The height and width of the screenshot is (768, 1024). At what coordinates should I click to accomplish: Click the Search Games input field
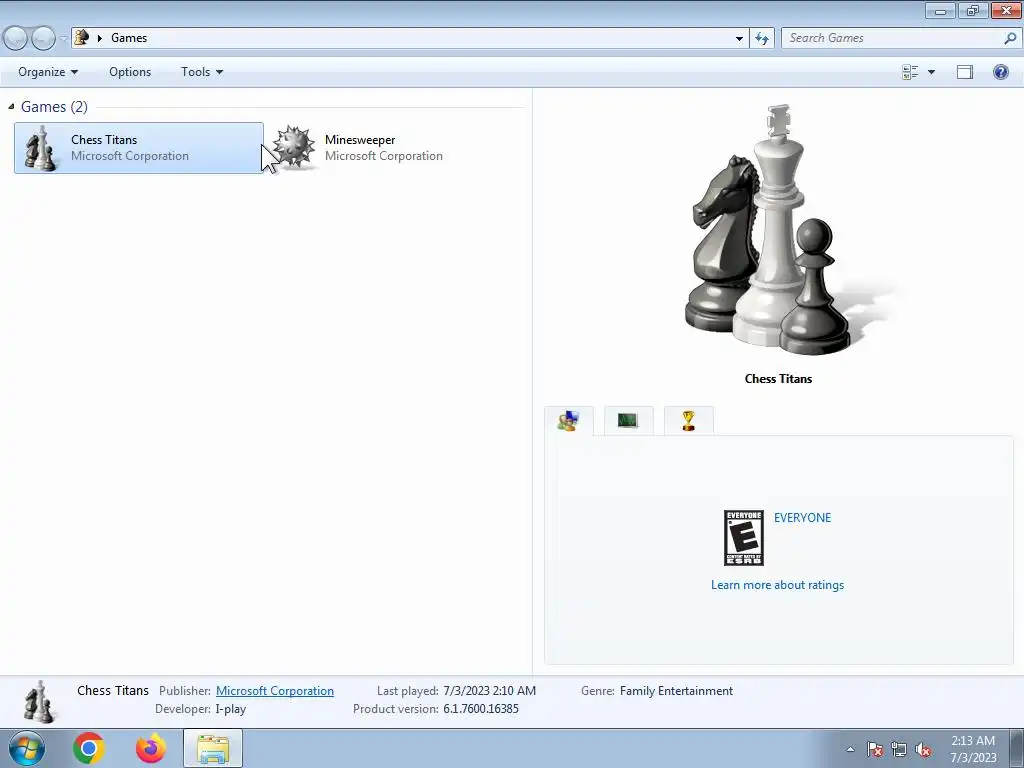pos(892,38)
